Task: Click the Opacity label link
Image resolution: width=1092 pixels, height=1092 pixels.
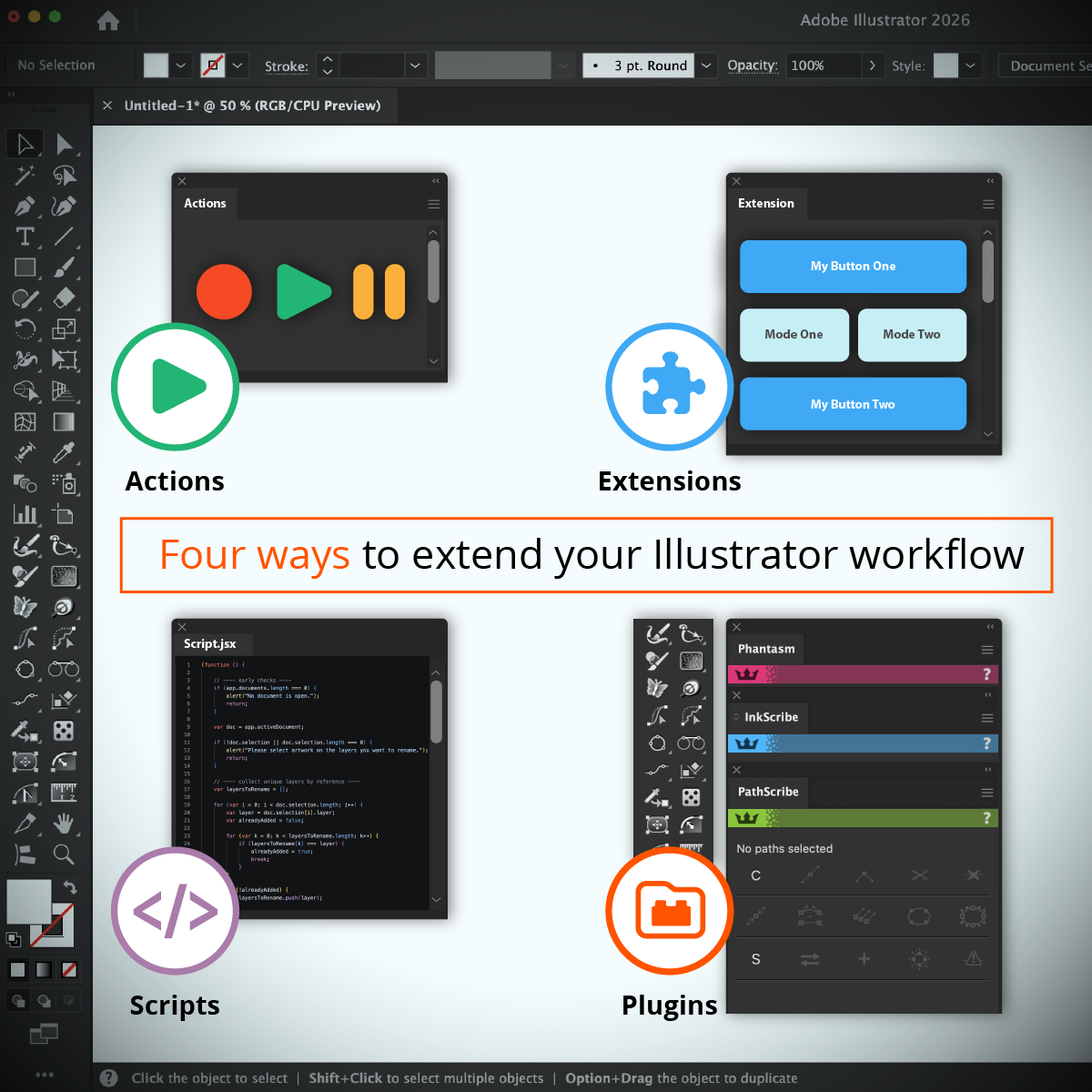Action: tap(753, 66)
